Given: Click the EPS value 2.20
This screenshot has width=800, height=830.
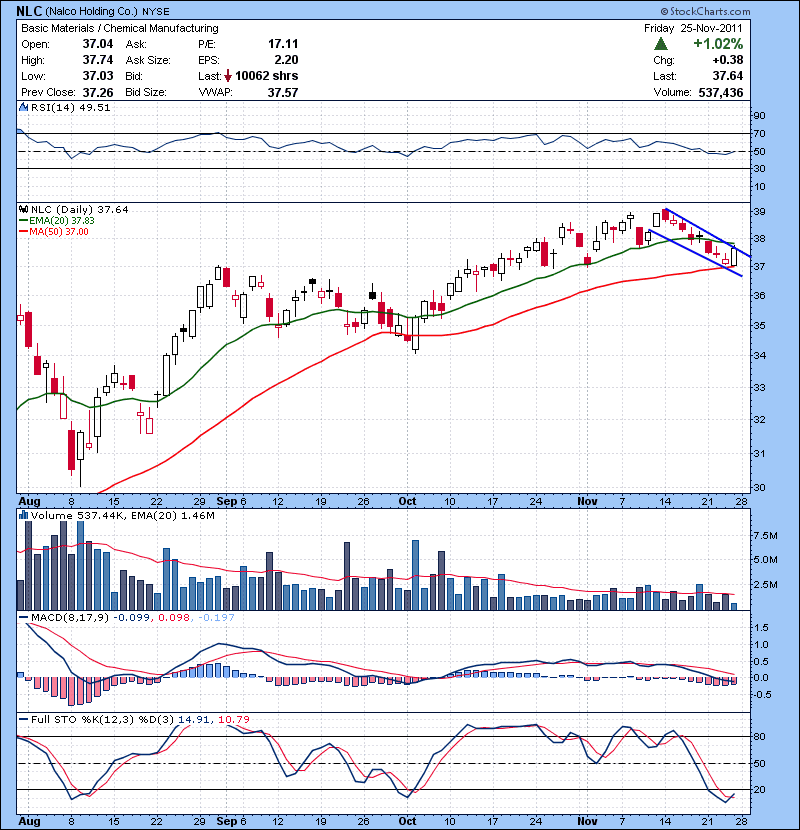Looking at the screenshot, I should 286,60.
